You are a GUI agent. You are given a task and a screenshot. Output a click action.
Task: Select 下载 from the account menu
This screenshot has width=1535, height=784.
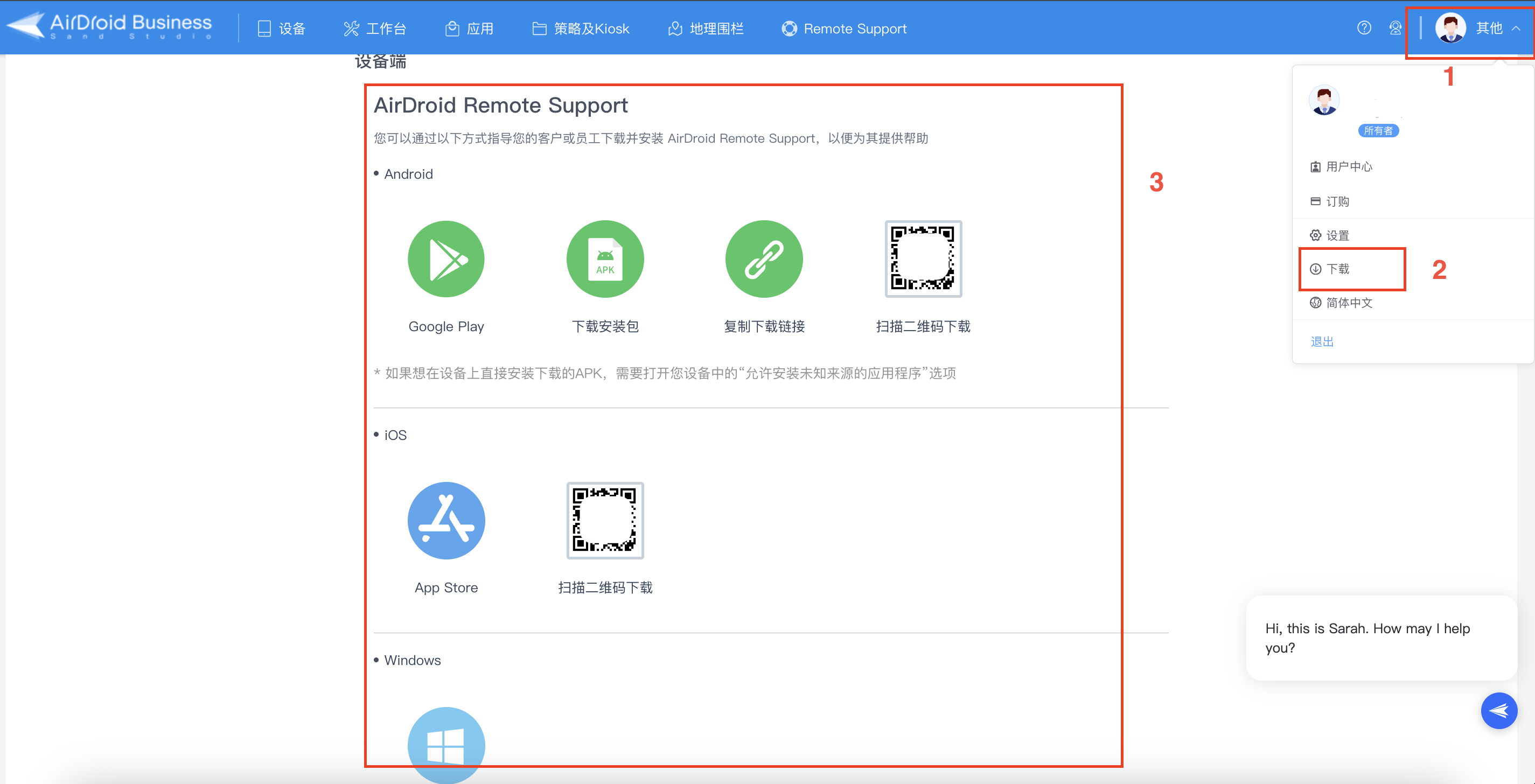tap(1337, 269)
